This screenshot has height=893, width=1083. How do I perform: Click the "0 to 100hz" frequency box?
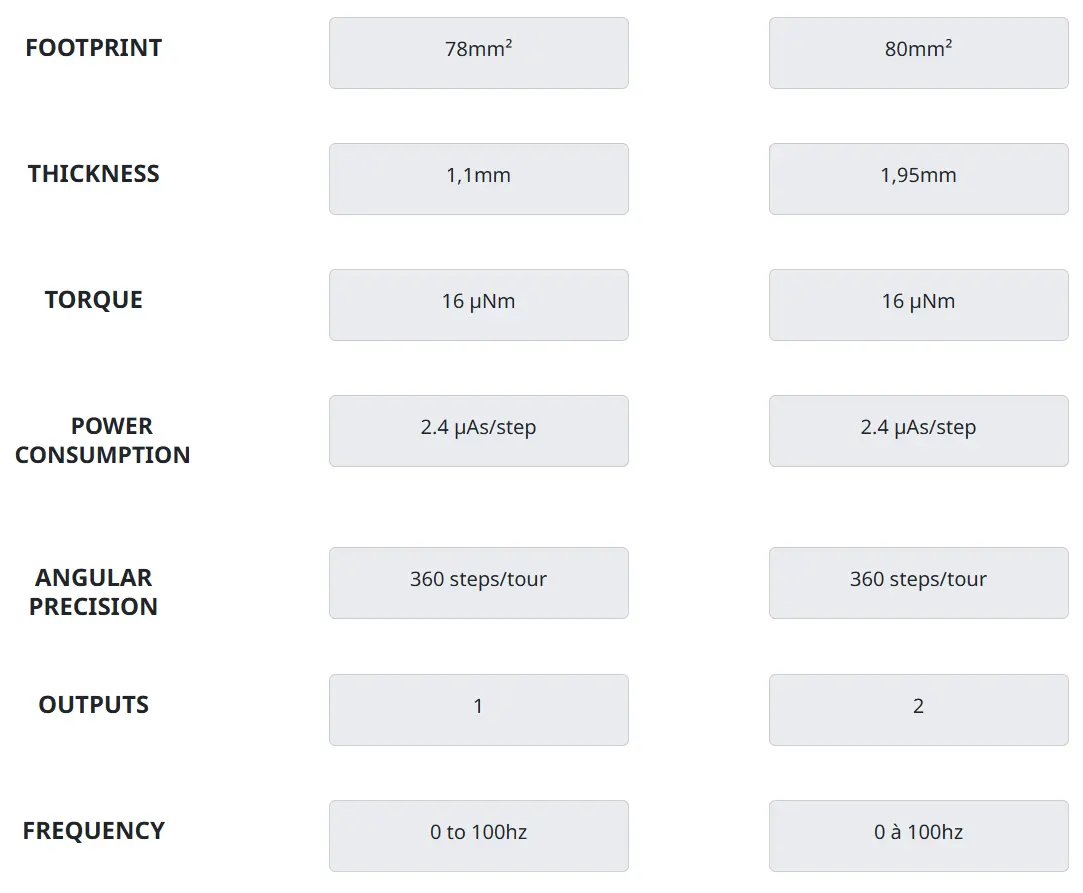(x=478, y=836)
